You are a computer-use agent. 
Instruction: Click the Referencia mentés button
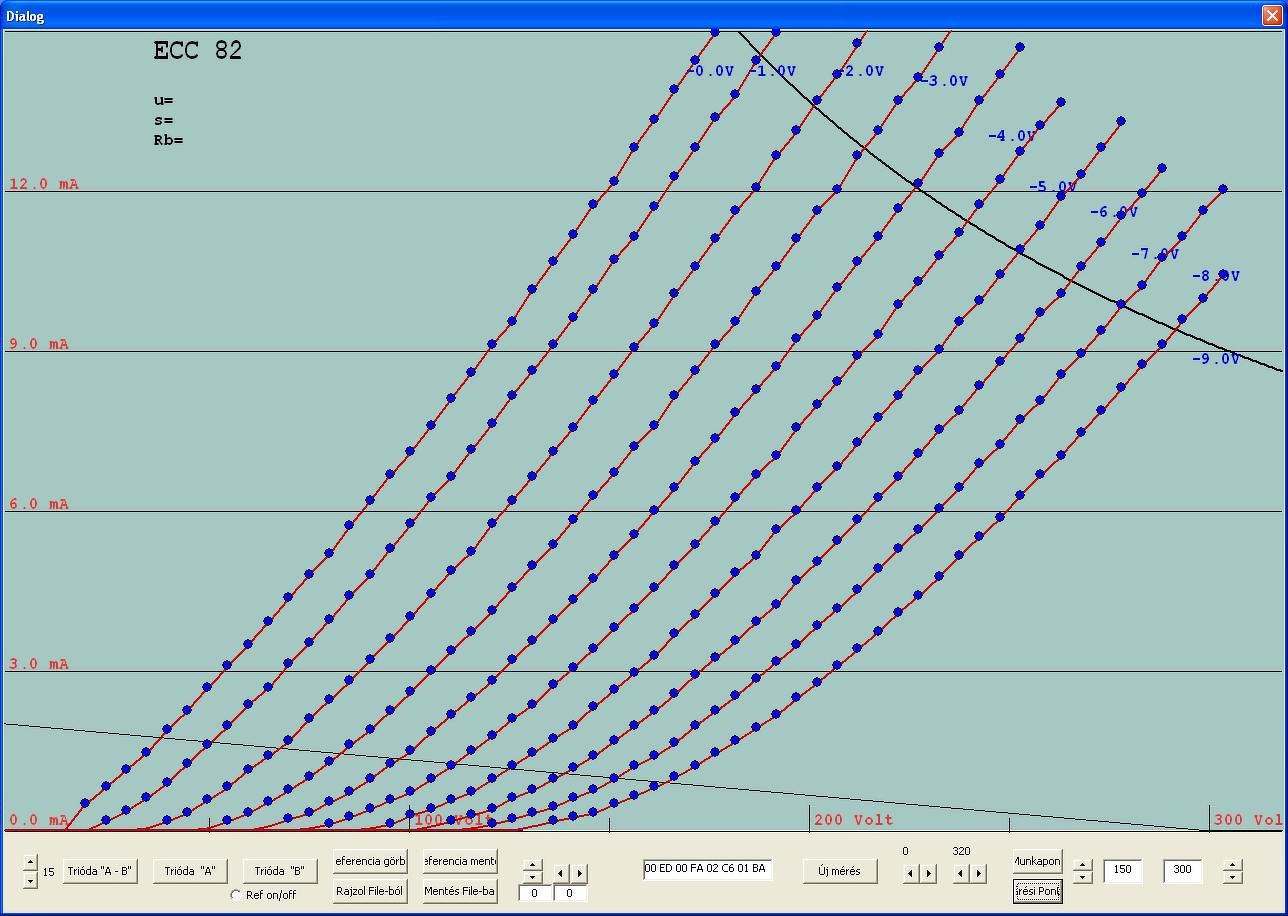[x=460, y=861]
